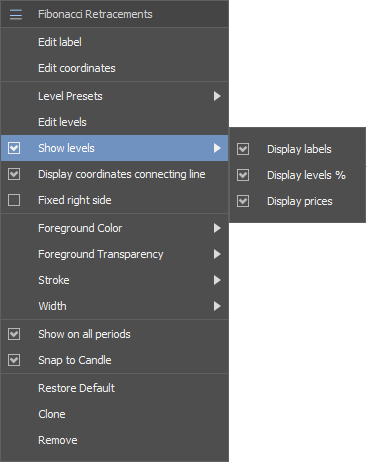The height and width of the screenshot is (462, 367).
Task: Enable the Fixed right side checkbox
Action: (x=14, y=200)
